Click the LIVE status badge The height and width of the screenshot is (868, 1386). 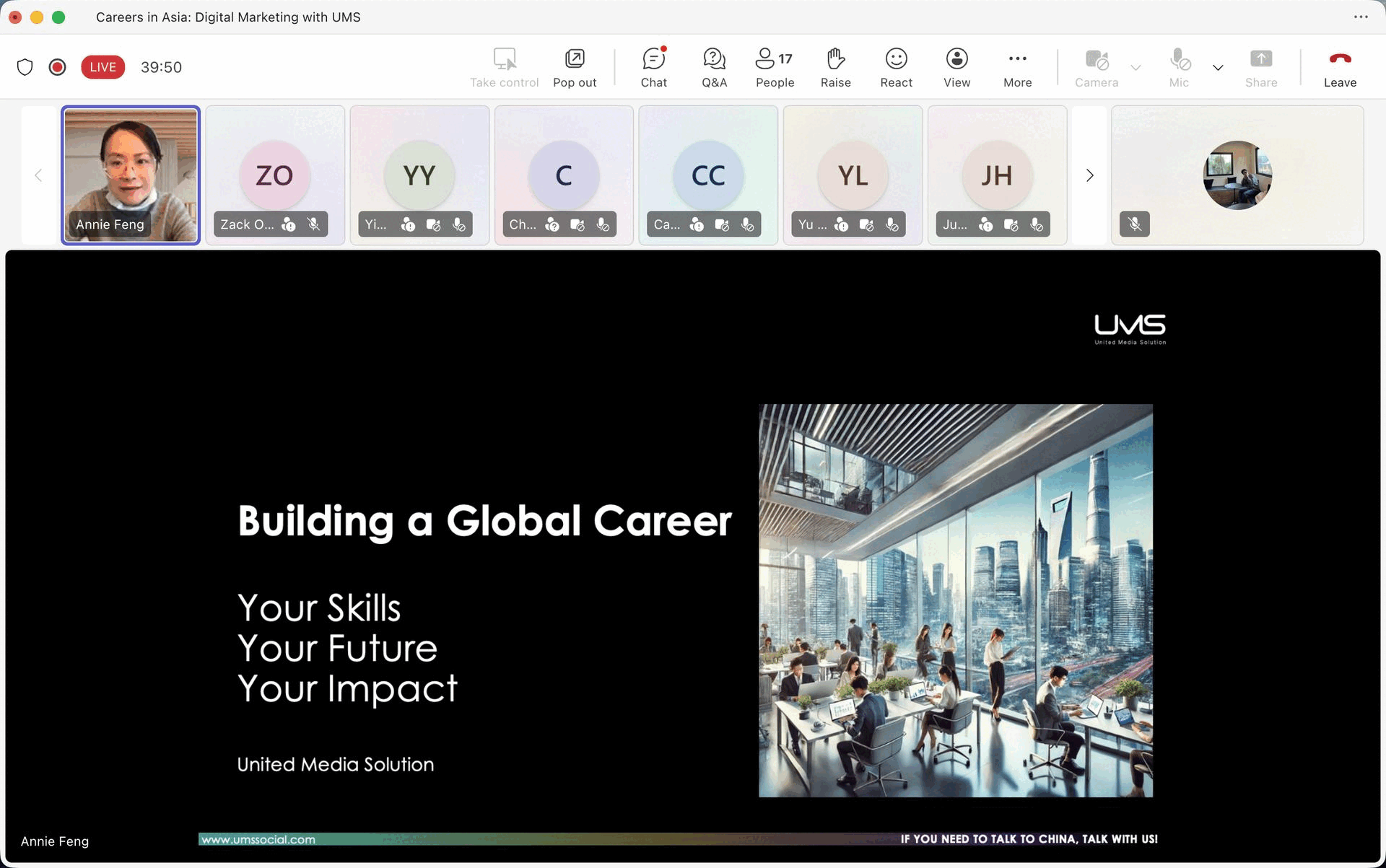[x=103, y=67]
